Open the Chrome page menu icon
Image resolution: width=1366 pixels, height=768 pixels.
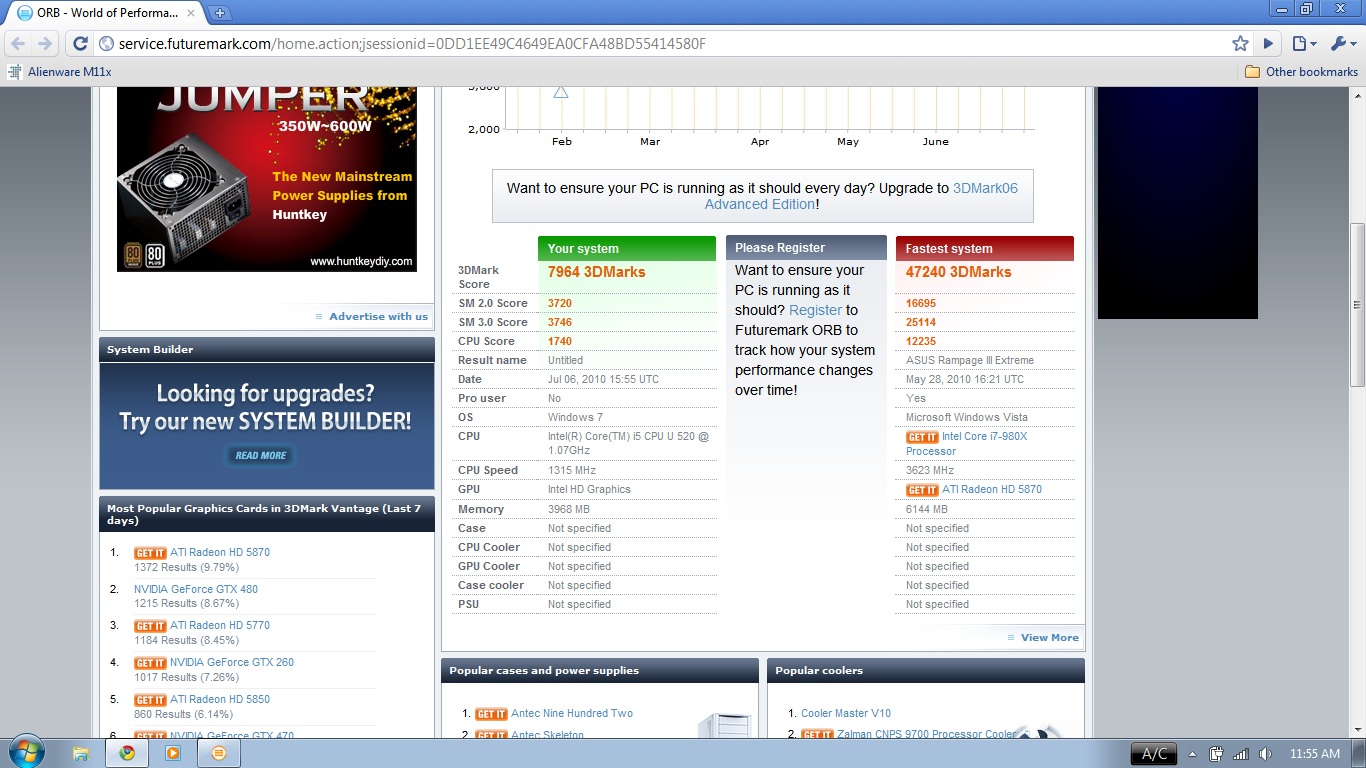pos(1303,44)
